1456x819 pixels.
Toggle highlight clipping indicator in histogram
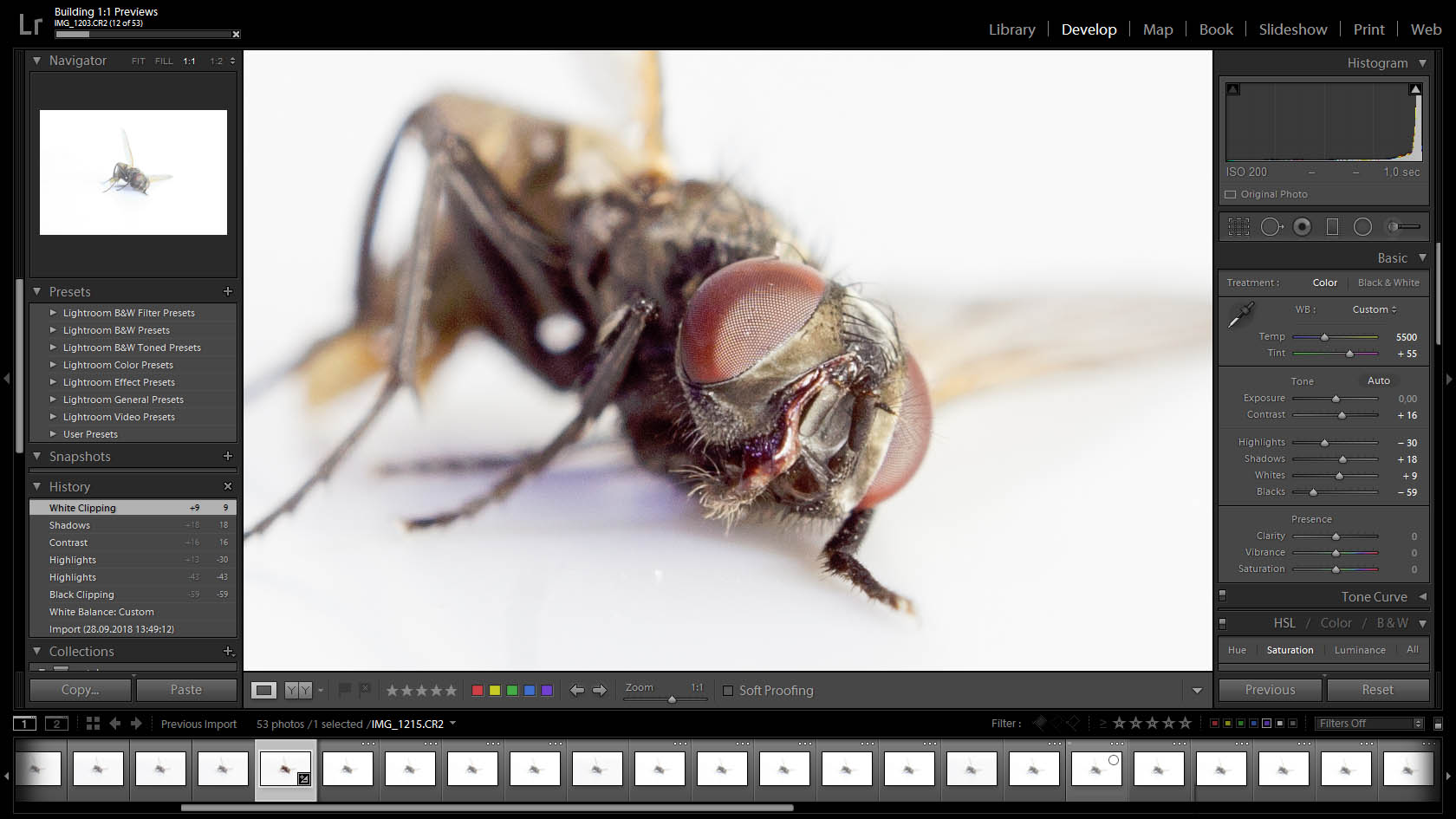1415,89
